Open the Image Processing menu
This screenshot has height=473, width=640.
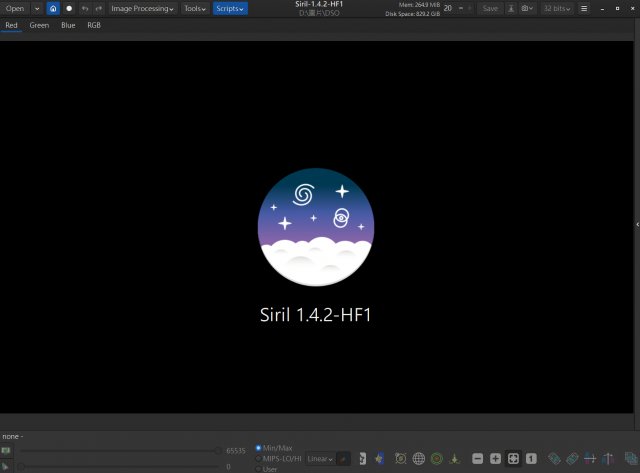point(142,8)
